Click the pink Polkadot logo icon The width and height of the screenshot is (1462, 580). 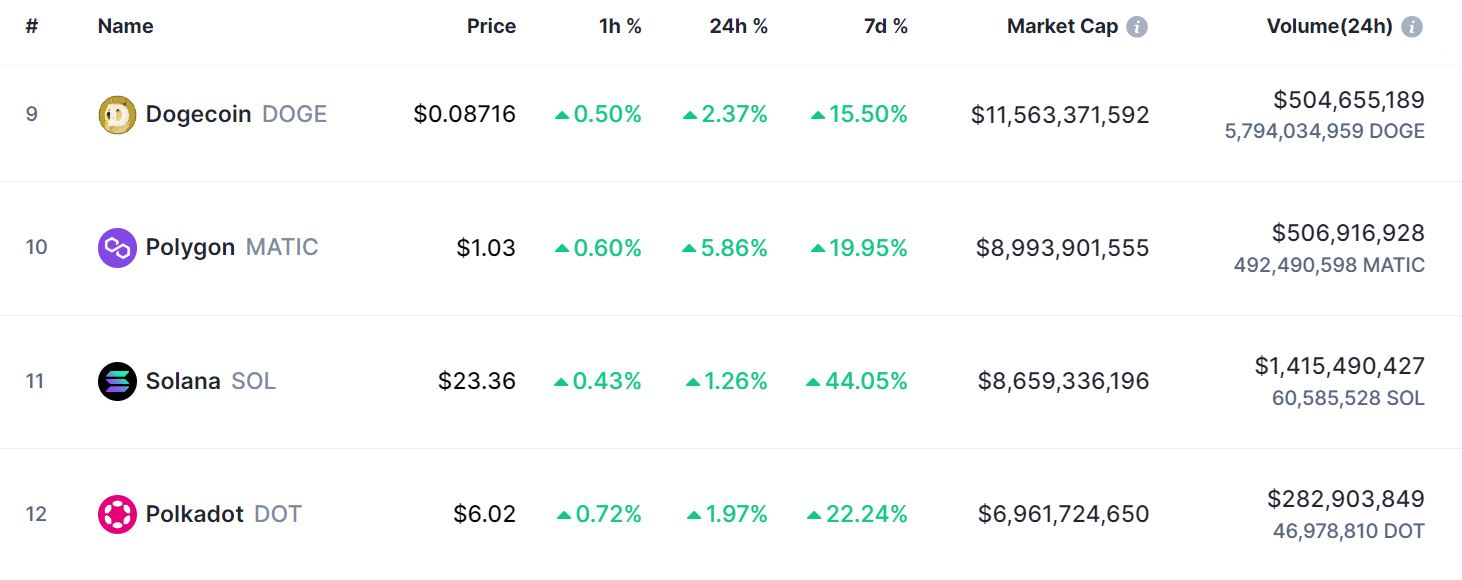coord(117,514)
